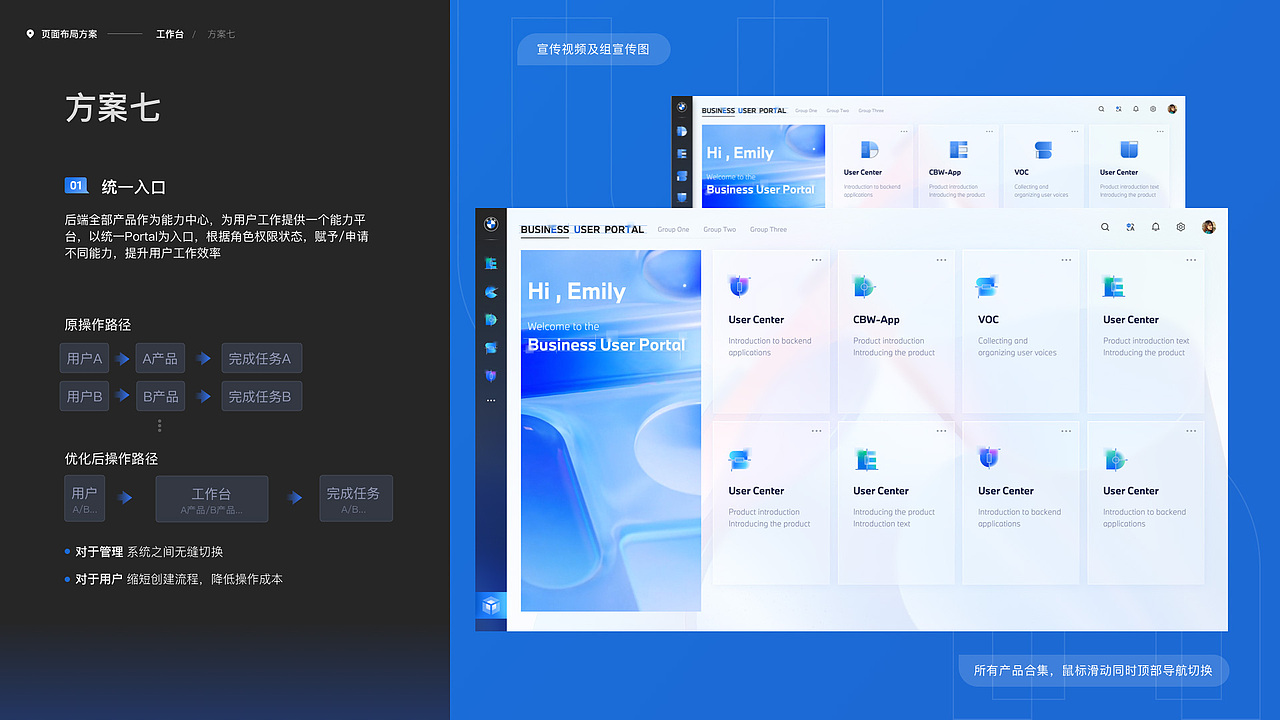Click the 宣传视频及组宣传图 pill label
Screen dimensions: 1280x720
[x=594, y=49]
